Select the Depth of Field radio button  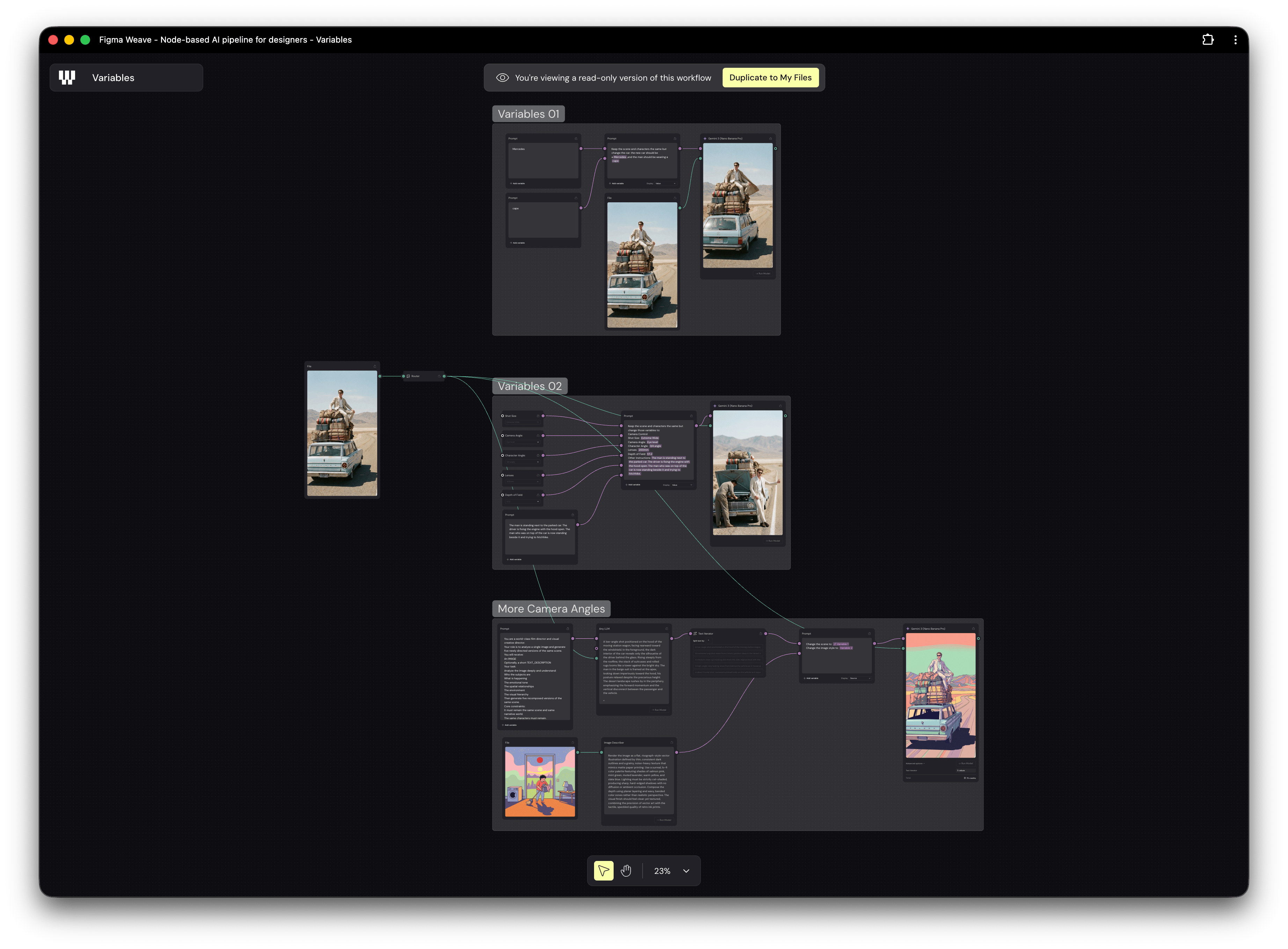(x=503, y=495)
